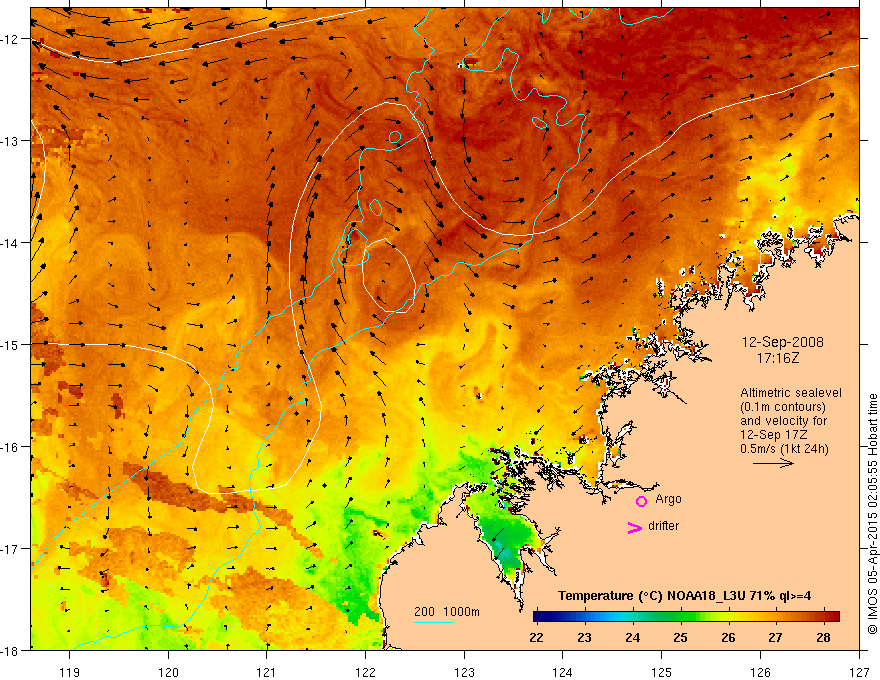The height and width of the screenshot is (680, 880).
Task: Click the colour bar tick label 23
Action: tap(584, 637)
